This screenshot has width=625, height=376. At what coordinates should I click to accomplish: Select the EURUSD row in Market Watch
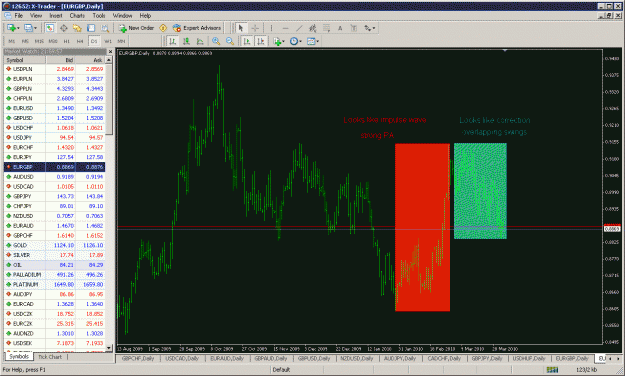55,108
